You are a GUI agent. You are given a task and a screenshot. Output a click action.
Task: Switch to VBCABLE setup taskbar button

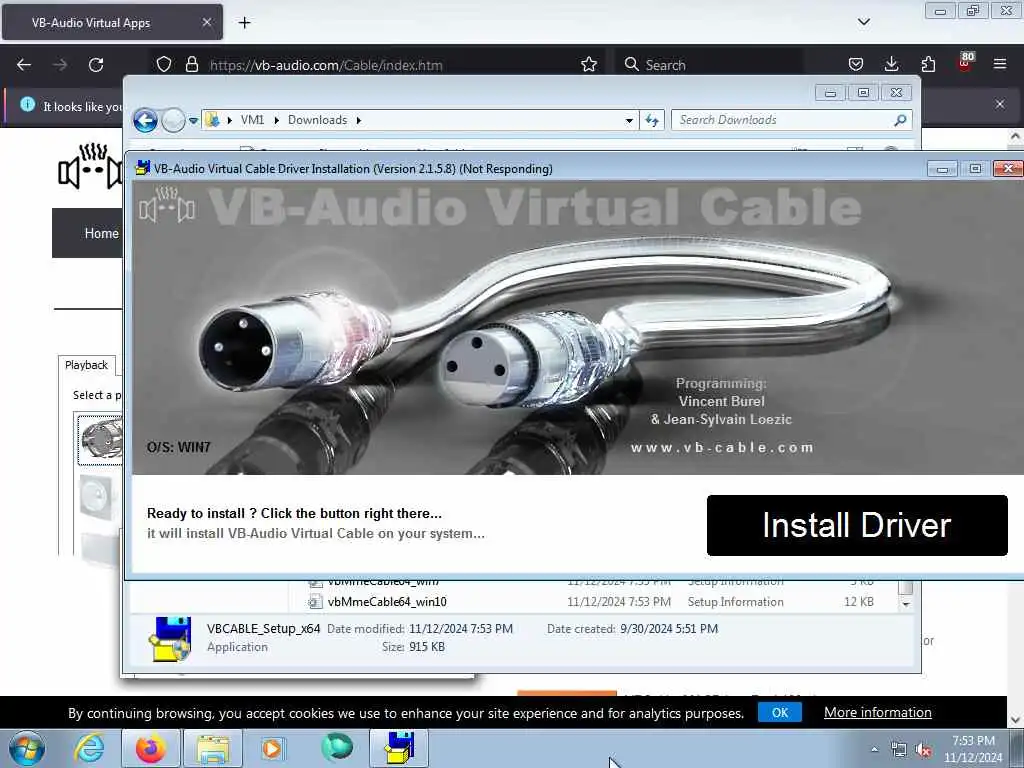[399, 748]
